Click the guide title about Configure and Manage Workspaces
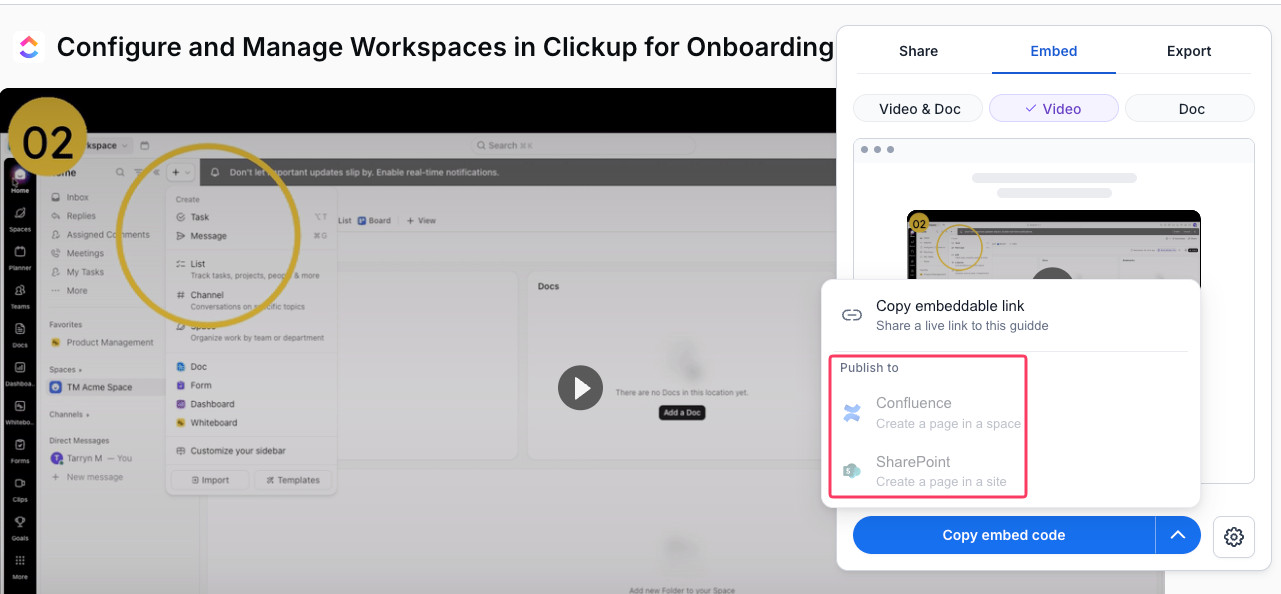 coord(445,47)
